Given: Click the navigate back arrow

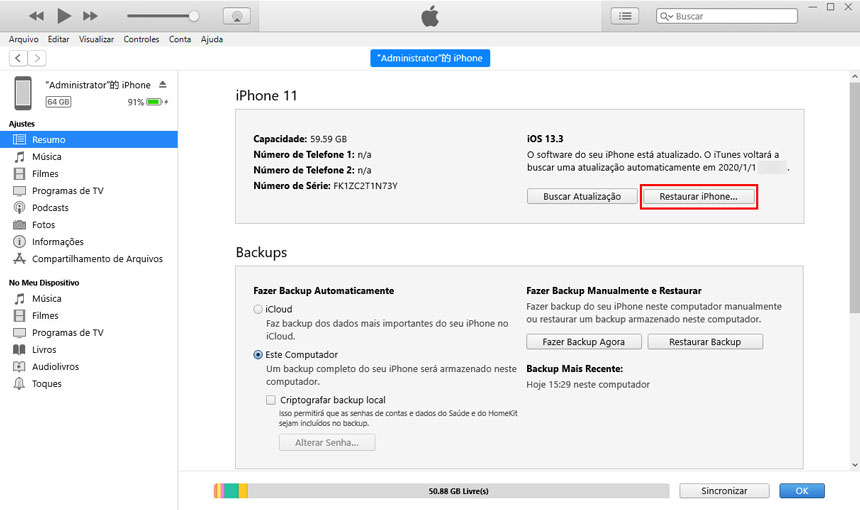Looking at the screenshot, I should click(x=18, y=59).
